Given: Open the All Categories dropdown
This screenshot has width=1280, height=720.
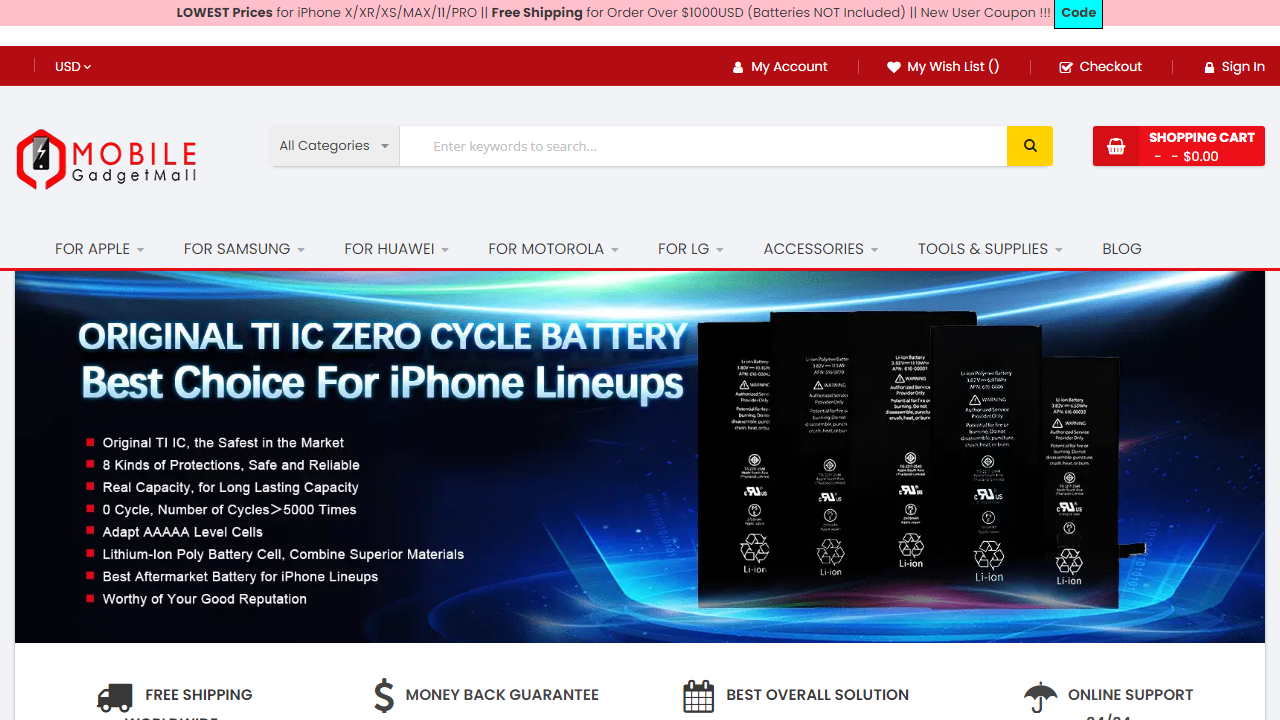Looking at the screenshot, I should pos(334,146).
